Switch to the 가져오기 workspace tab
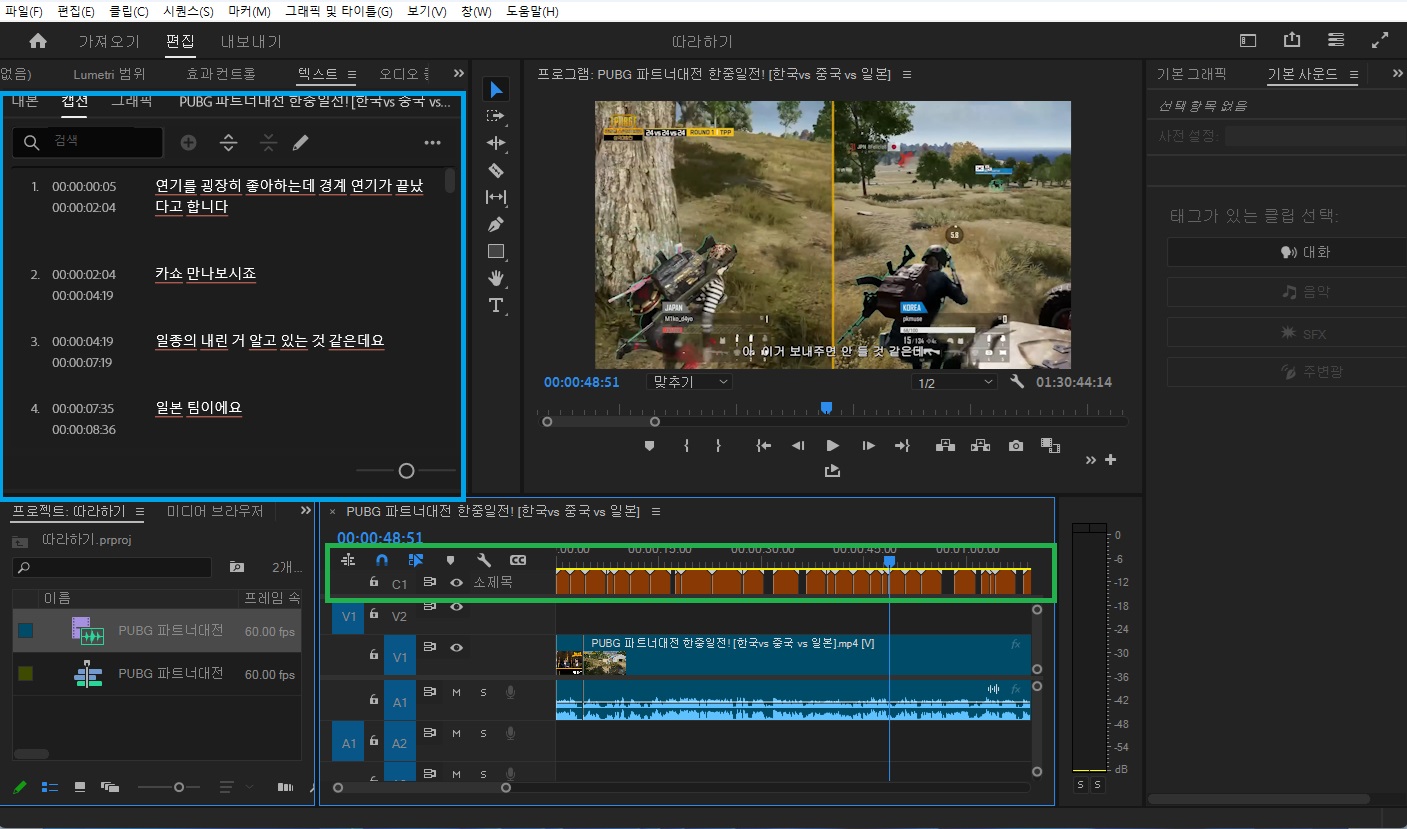 tap(109, 41)
